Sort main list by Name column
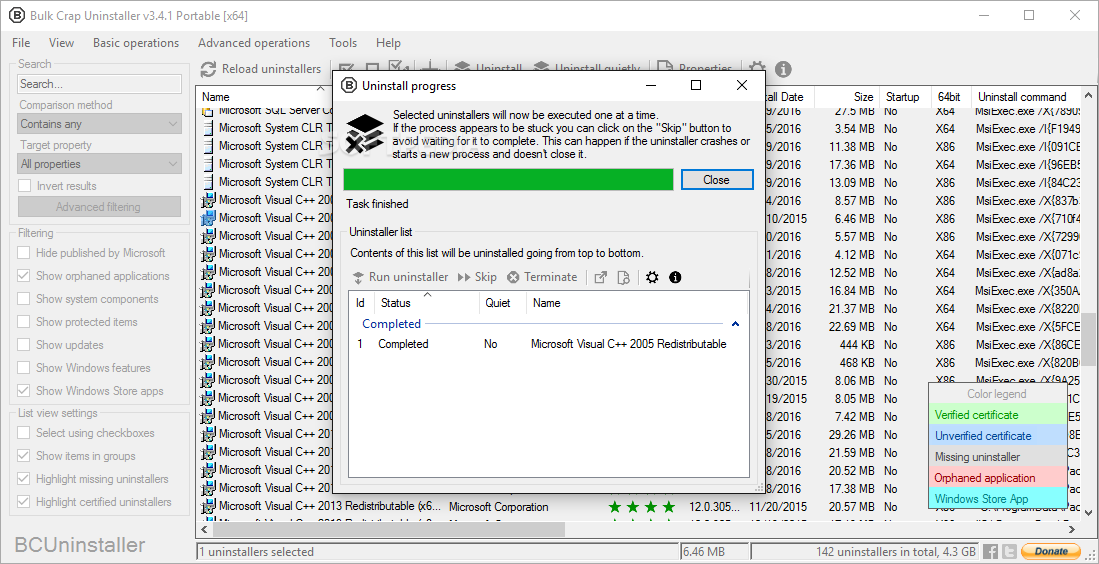The height and width of the screenshot is (564, 1099). [x=263, y=97]
